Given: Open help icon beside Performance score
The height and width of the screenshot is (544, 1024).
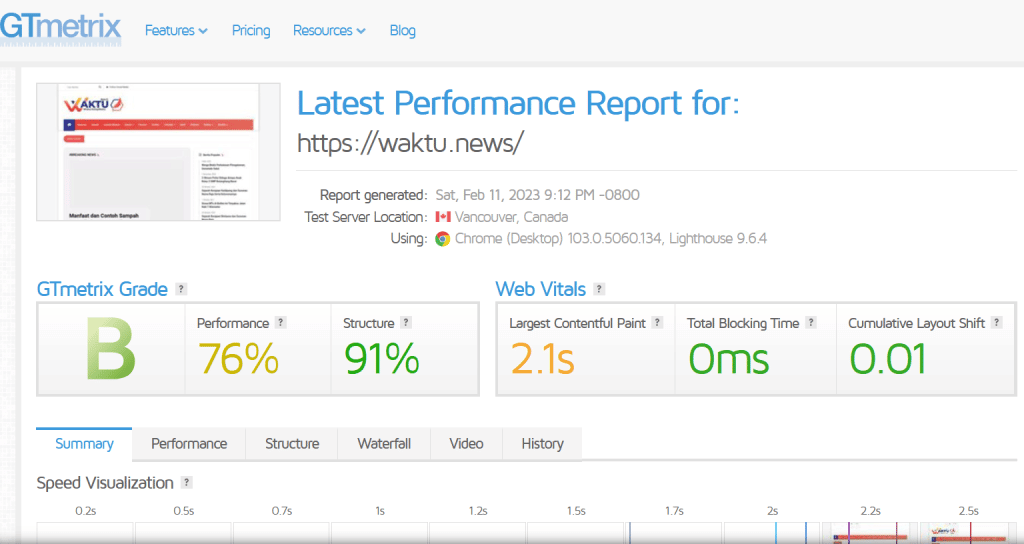Looking at the screenshot, I should (281, 323).
